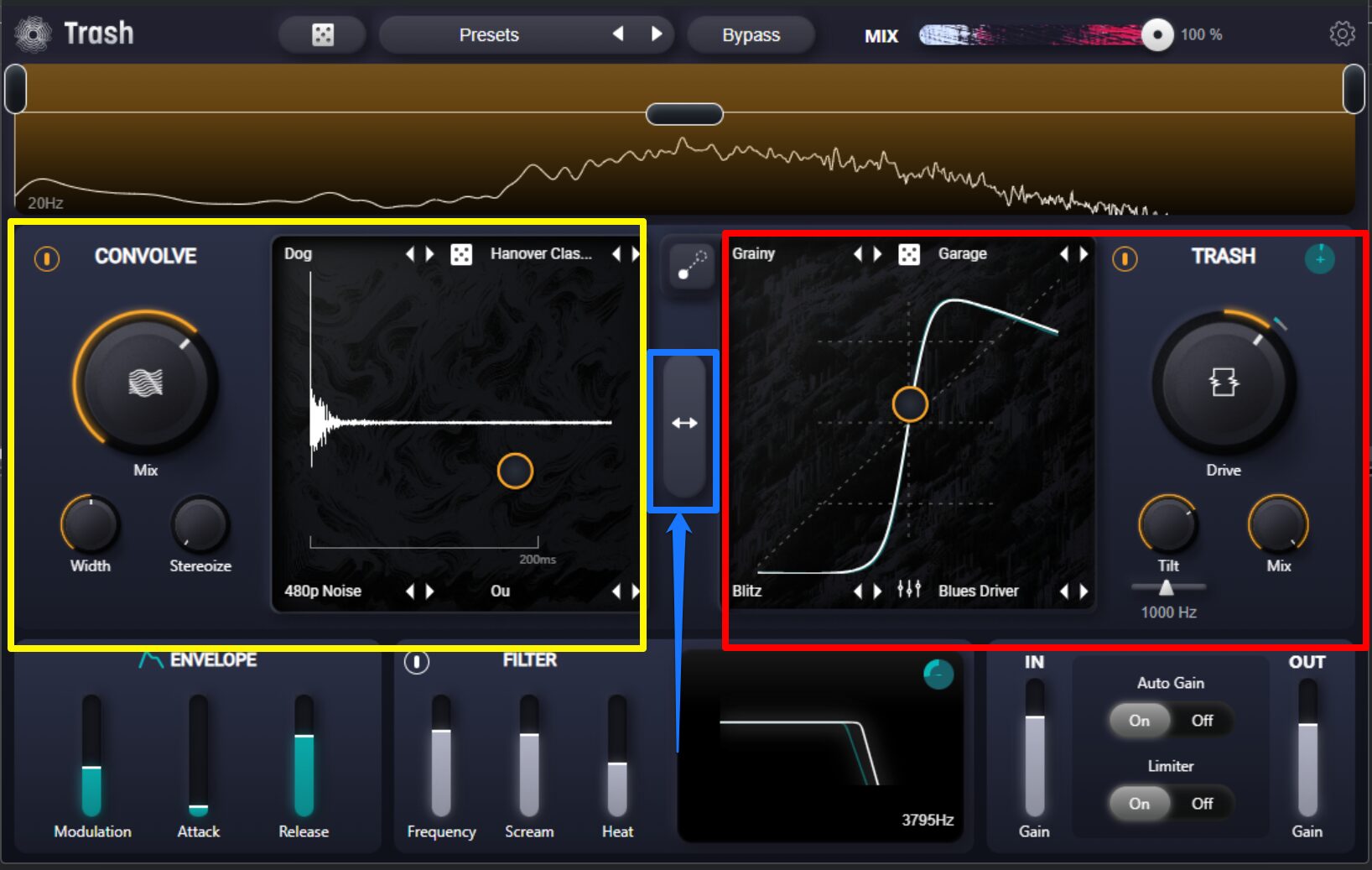Open the Trash style sliders icon
The height and width of the screenshot is (870, 1372).
909,590
